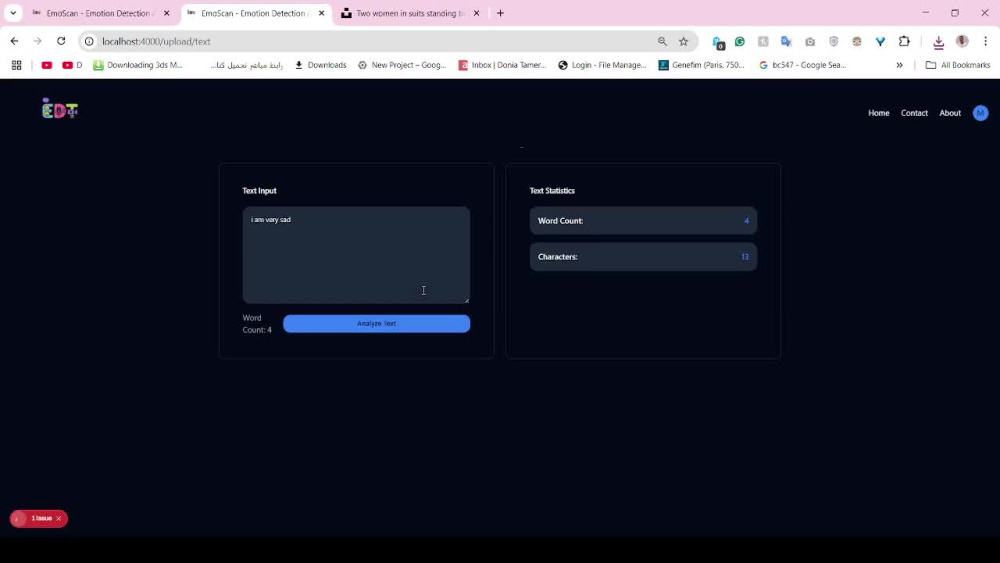Click the Analyze Text button
Image resolution: width=1000 pixels, height=563 pixels.
(x=376, y=323)
